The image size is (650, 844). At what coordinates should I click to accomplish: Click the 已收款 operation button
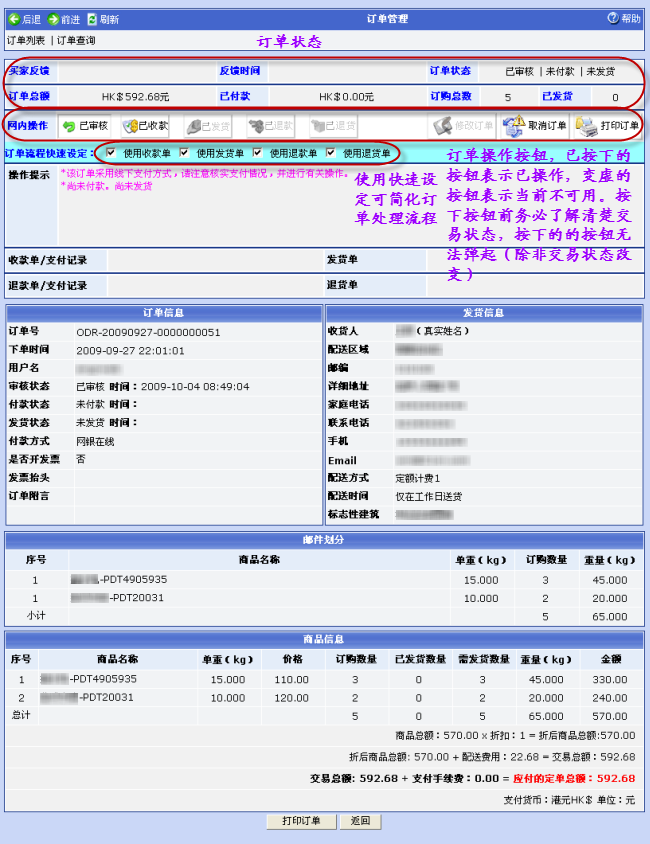(145, 126)
